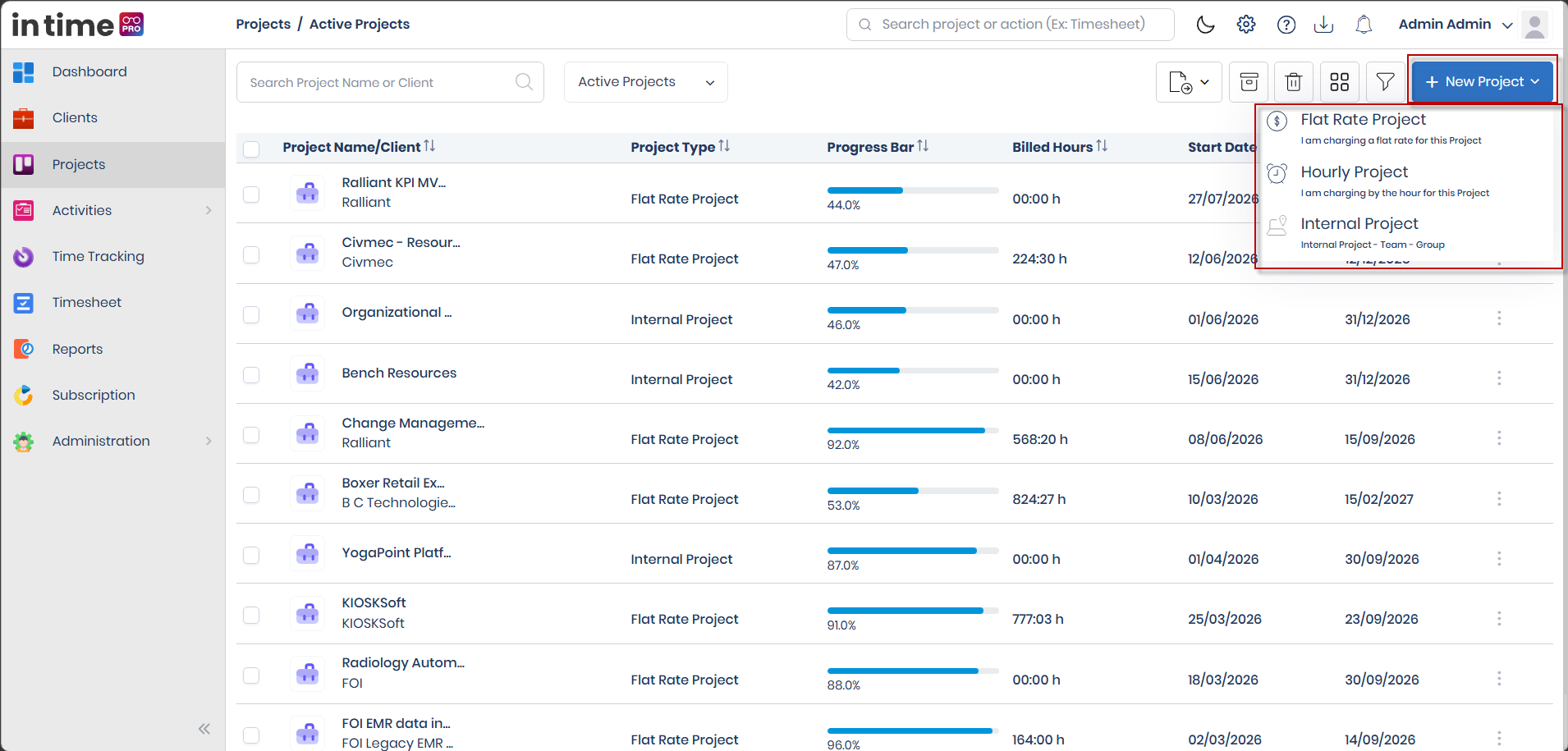Check the Ralliant KPI MV row checkbox
The width and height of the screenshot is (1568, 751).
click(251, 195)
